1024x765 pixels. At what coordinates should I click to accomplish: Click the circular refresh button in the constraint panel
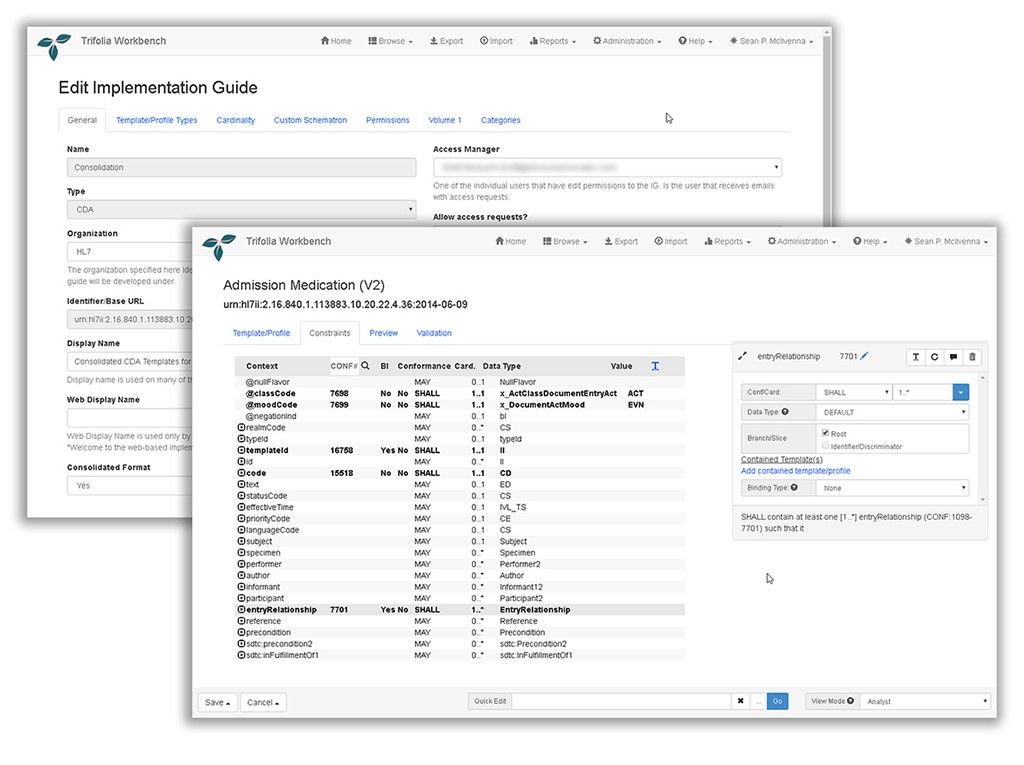935,357
